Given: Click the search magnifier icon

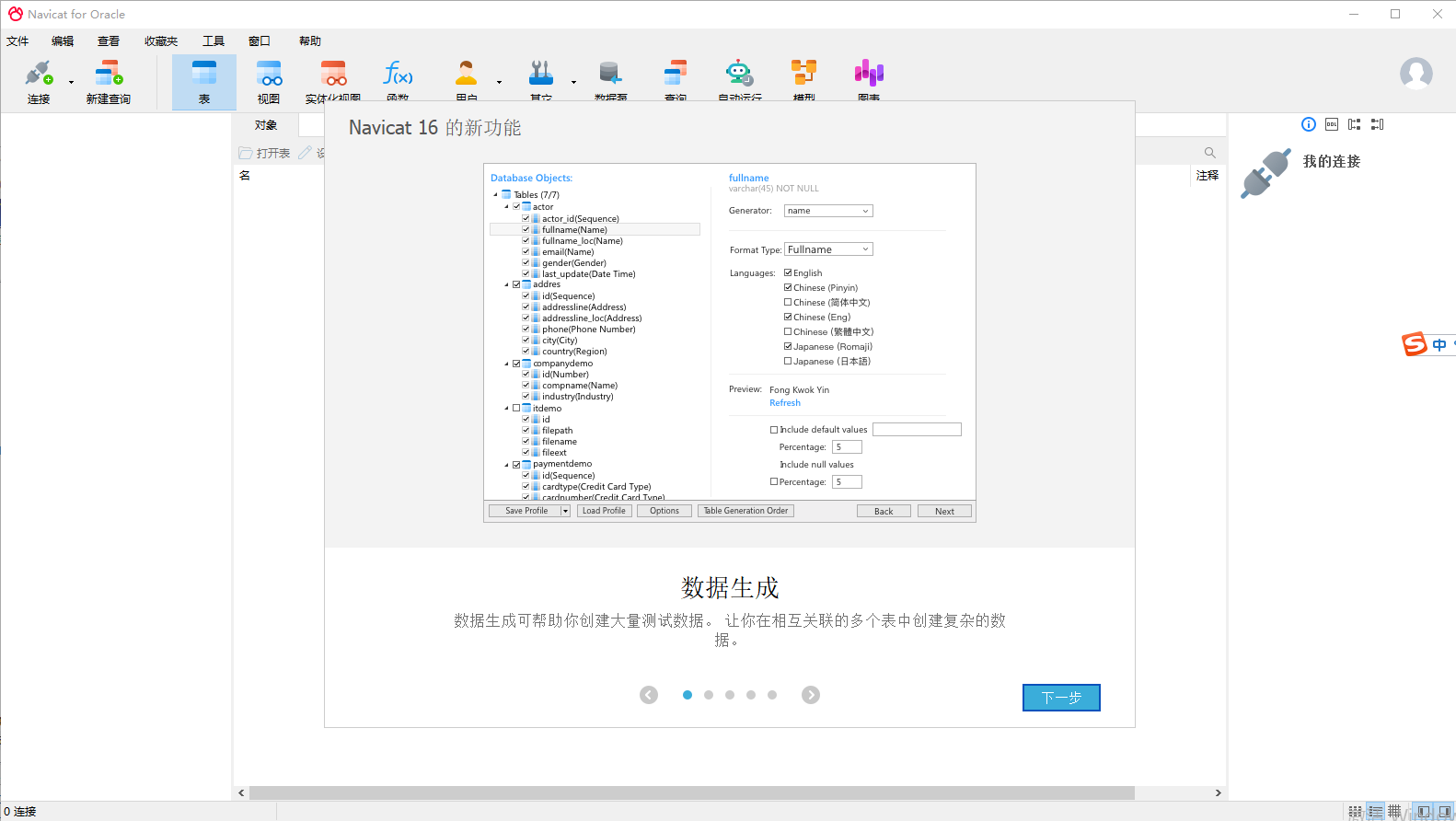Looking at the screenshot, I should pos(1210,153).
